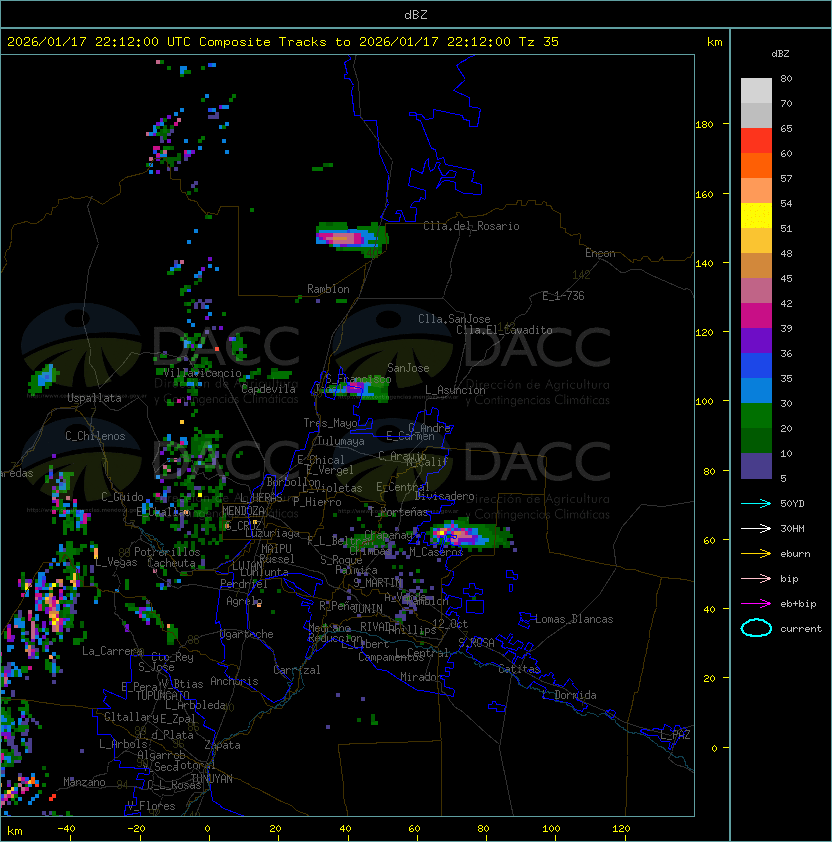Pick the bright yellow swatch in dBZ legend
832x842 pixels.
[756, 215]
